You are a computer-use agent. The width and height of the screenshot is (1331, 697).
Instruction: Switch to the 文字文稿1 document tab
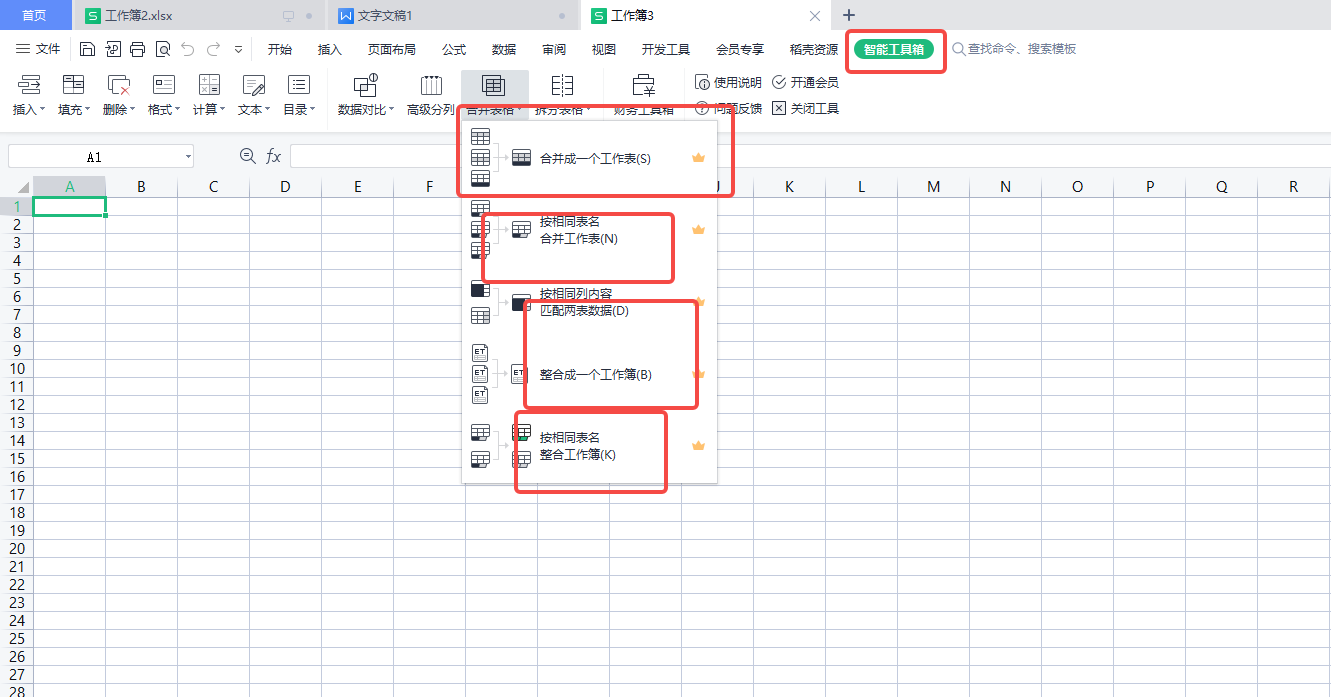pyautogui.click(x=452, y=15)
